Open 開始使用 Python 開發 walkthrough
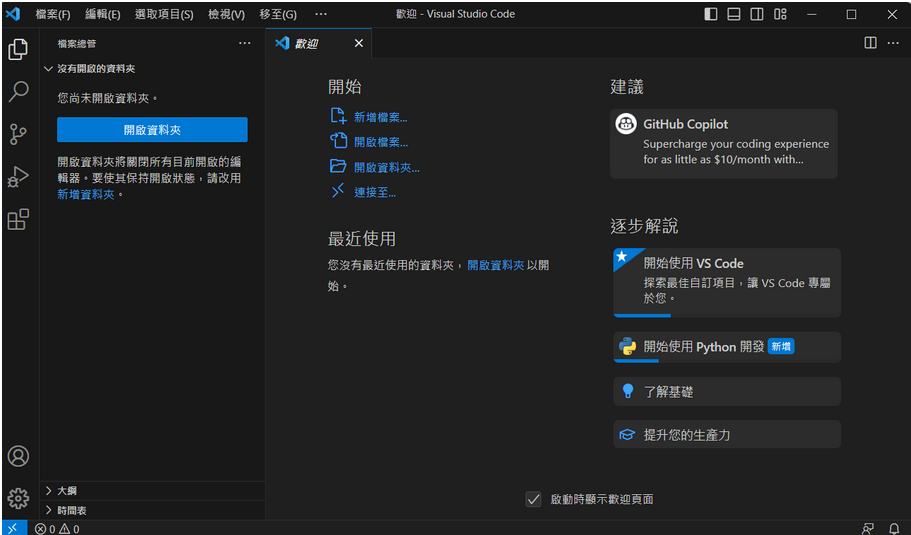 point(727,347)
